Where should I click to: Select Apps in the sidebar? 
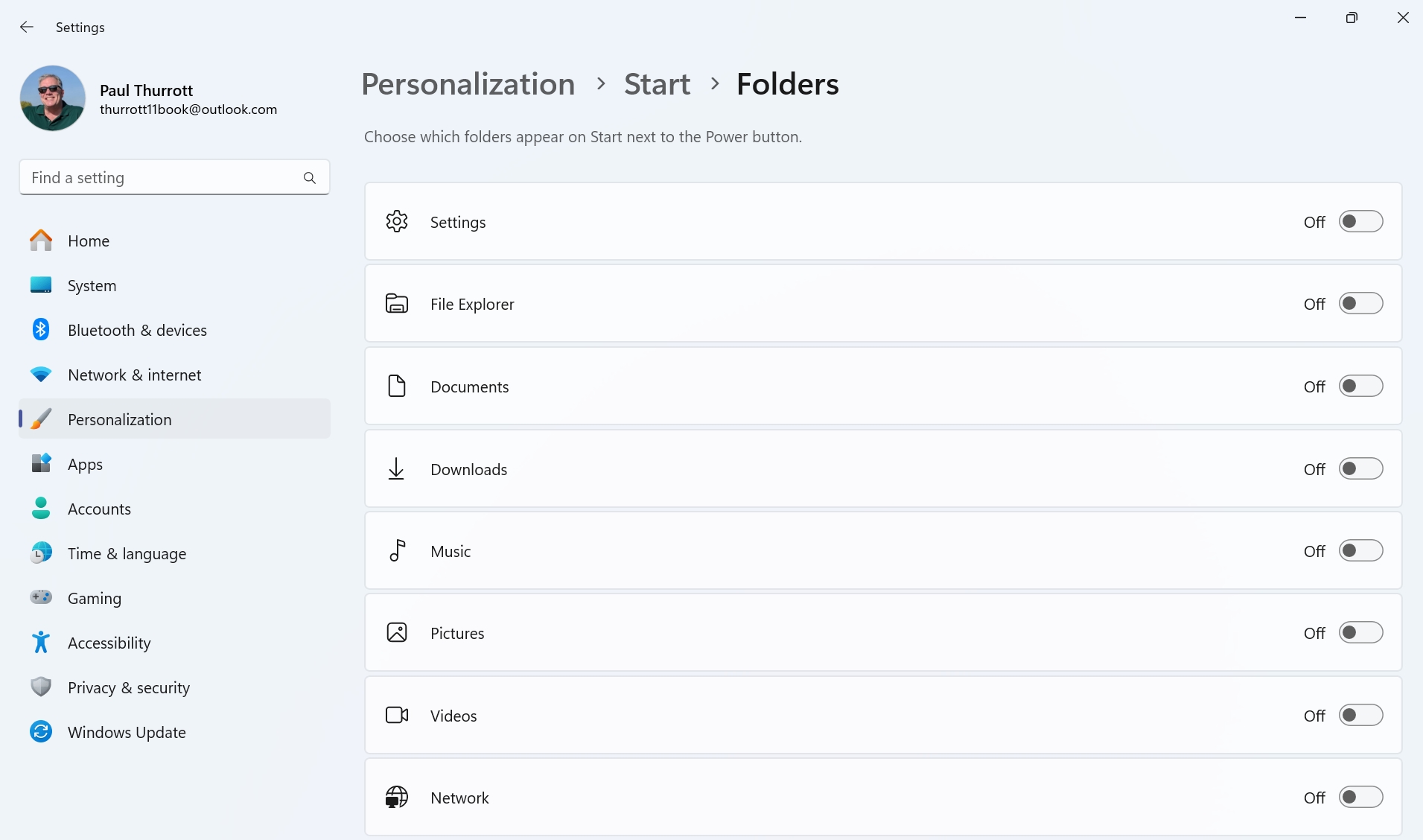pos(85,465)
